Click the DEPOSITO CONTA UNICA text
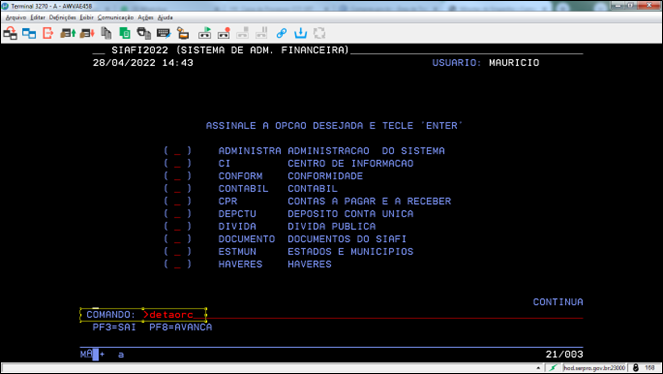The height and width of the screenshot is (374, 663). coord(351,214)
